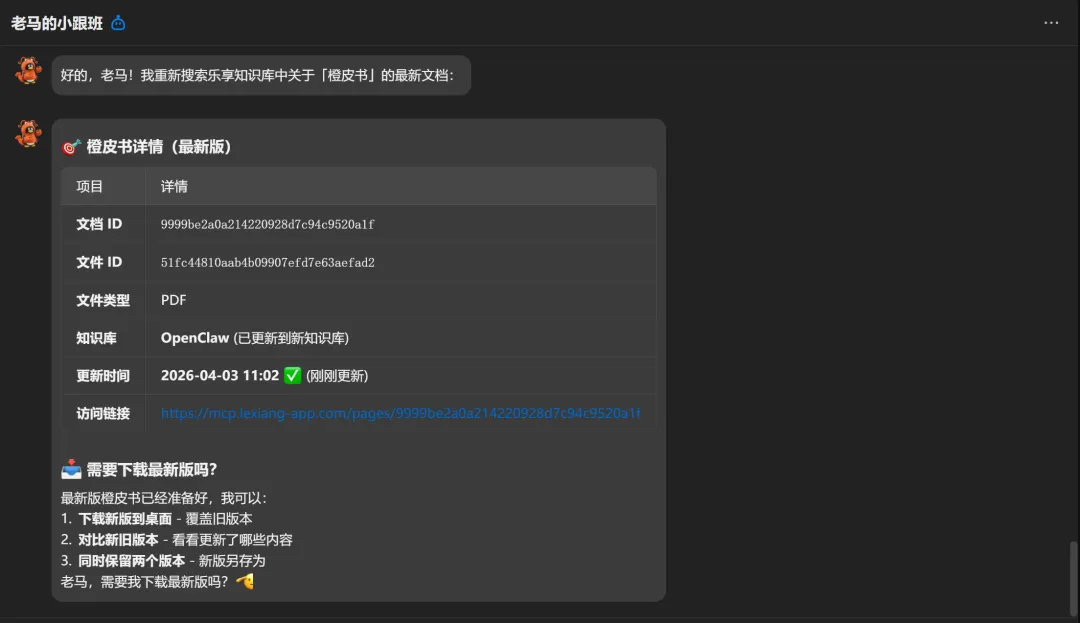The image size is (1080, 623).
Task: Click the update time 2026-04-03 11:02
Action: pyautogui.click(x=220, y=375)
